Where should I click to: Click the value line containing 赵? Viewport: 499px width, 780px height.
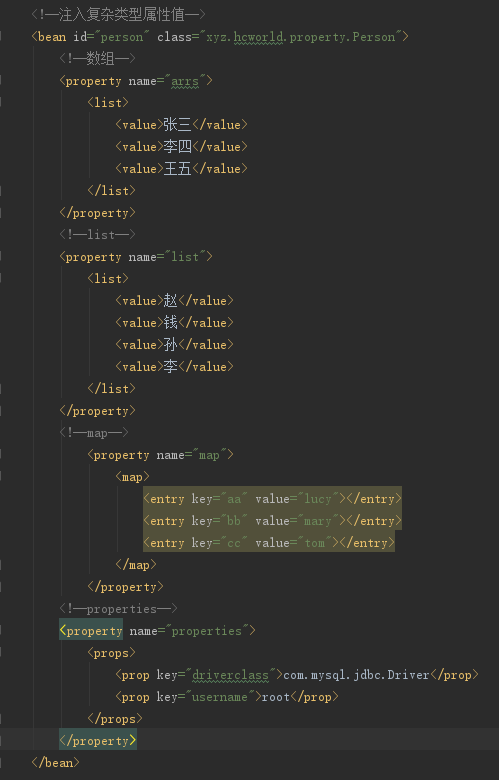point(174,300)
